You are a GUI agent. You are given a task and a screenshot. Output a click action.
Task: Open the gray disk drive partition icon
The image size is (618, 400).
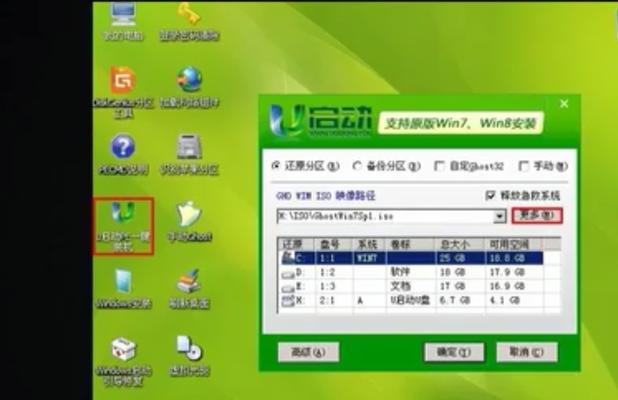pyautogui.click(x=189, y=154)
